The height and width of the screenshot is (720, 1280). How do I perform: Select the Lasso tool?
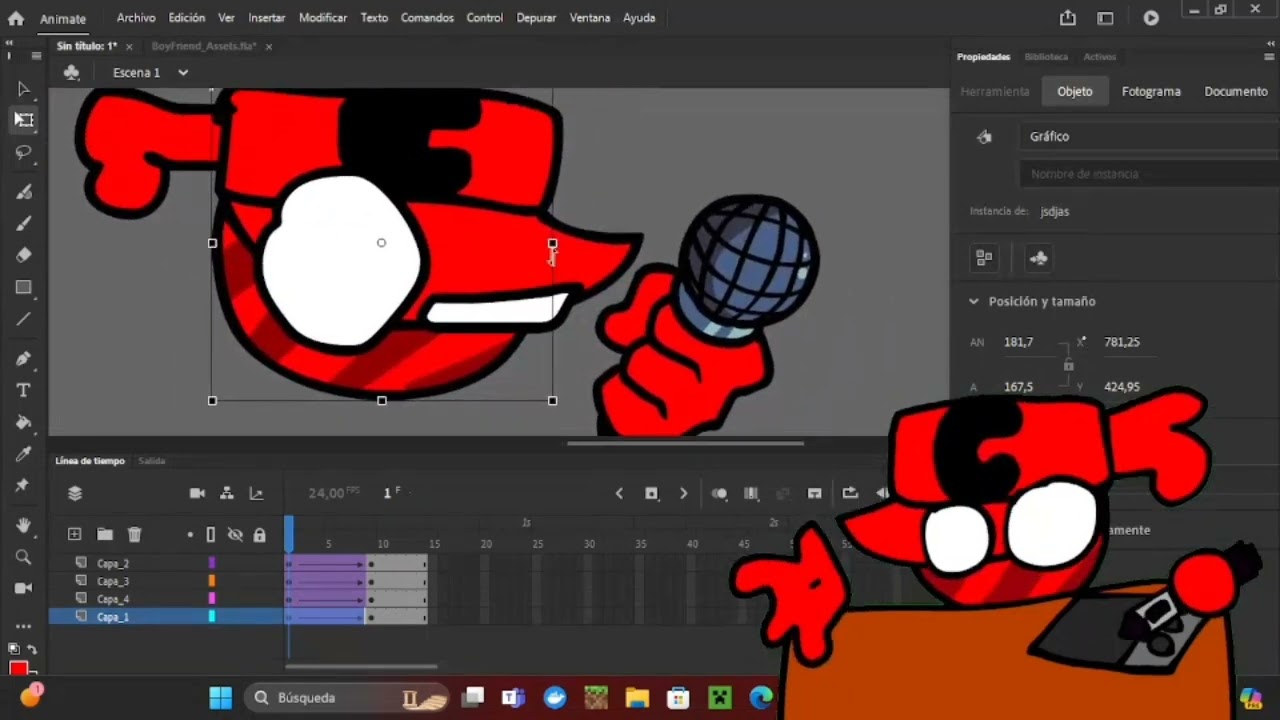[24, 153]
